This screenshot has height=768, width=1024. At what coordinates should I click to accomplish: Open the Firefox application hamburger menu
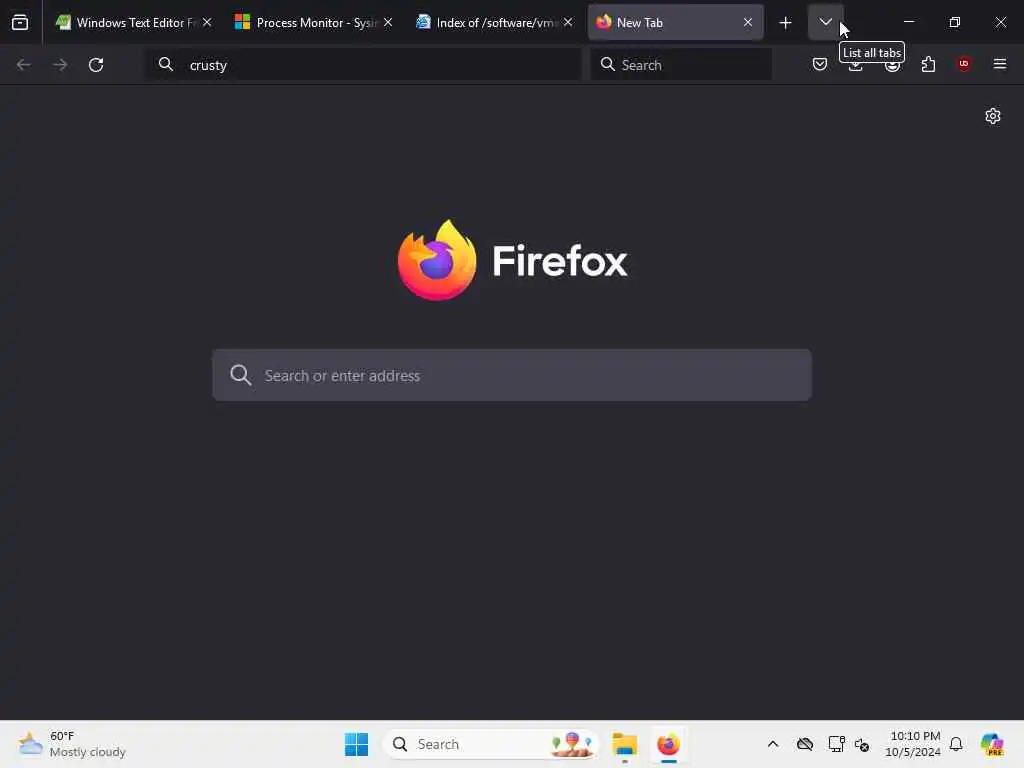tap(1000, 64)
